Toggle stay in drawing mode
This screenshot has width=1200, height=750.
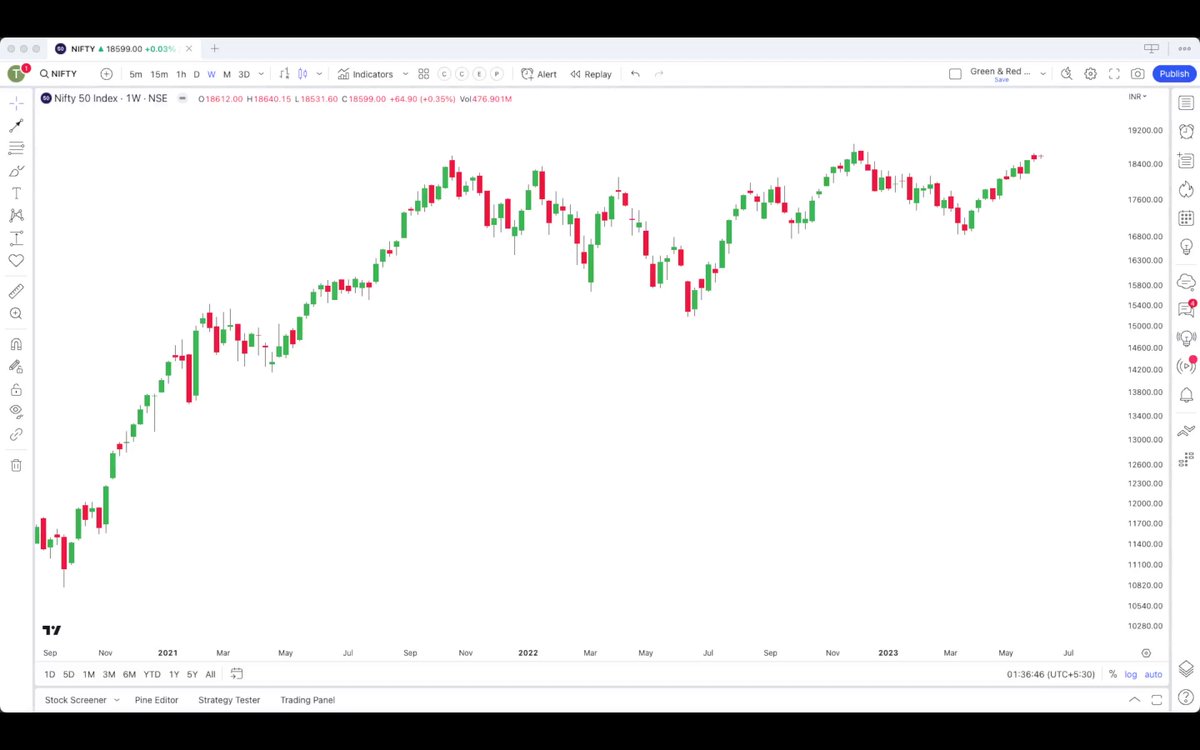16,367
